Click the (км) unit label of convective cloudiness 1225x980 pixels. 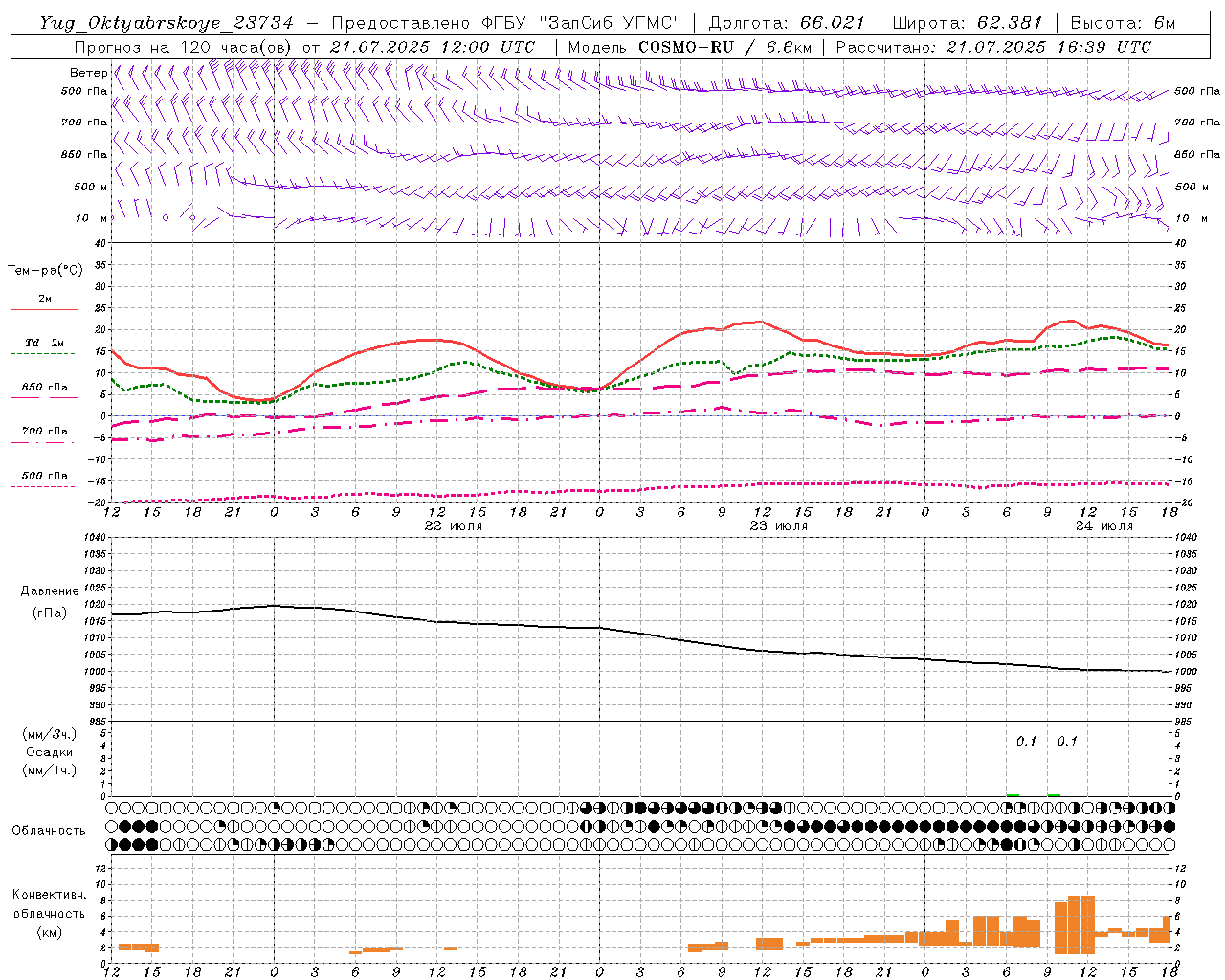(49, 932)
